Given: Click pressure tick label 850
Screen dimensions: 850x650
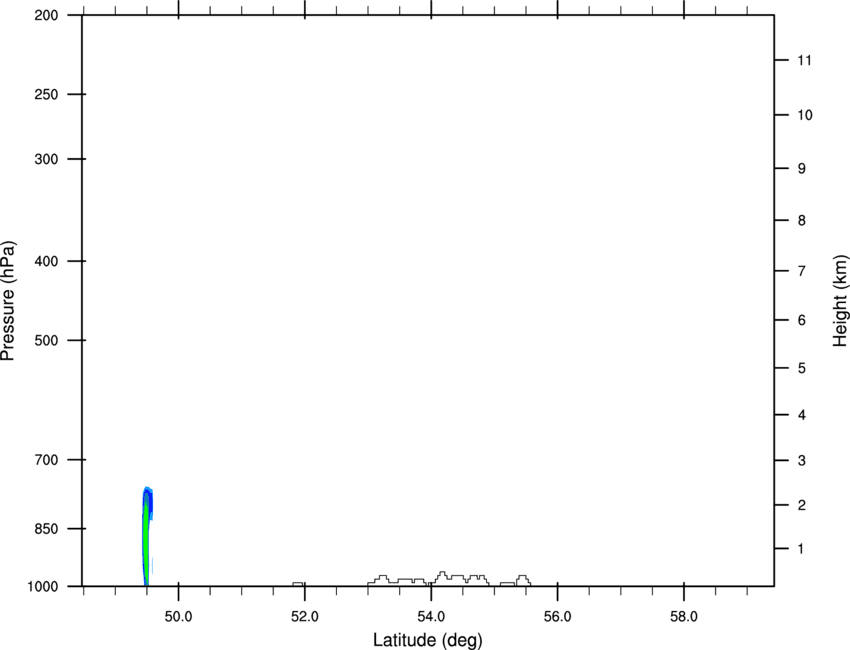Looking at the screenshot, I should (x=46, y=529).
